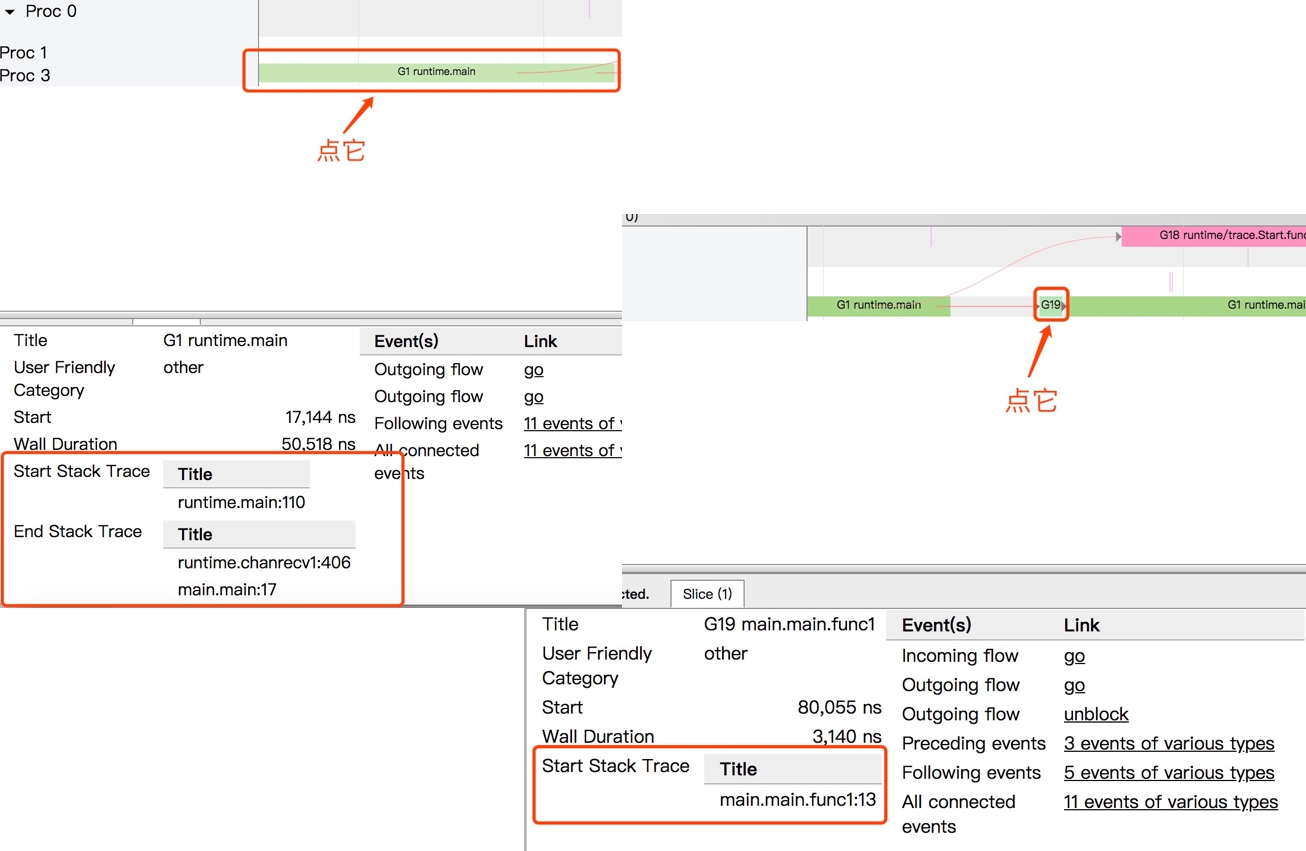Click the 'go' link directly above 'unblock'
The height and width of the screenshot is (851, 1306).
[1074, 685]
